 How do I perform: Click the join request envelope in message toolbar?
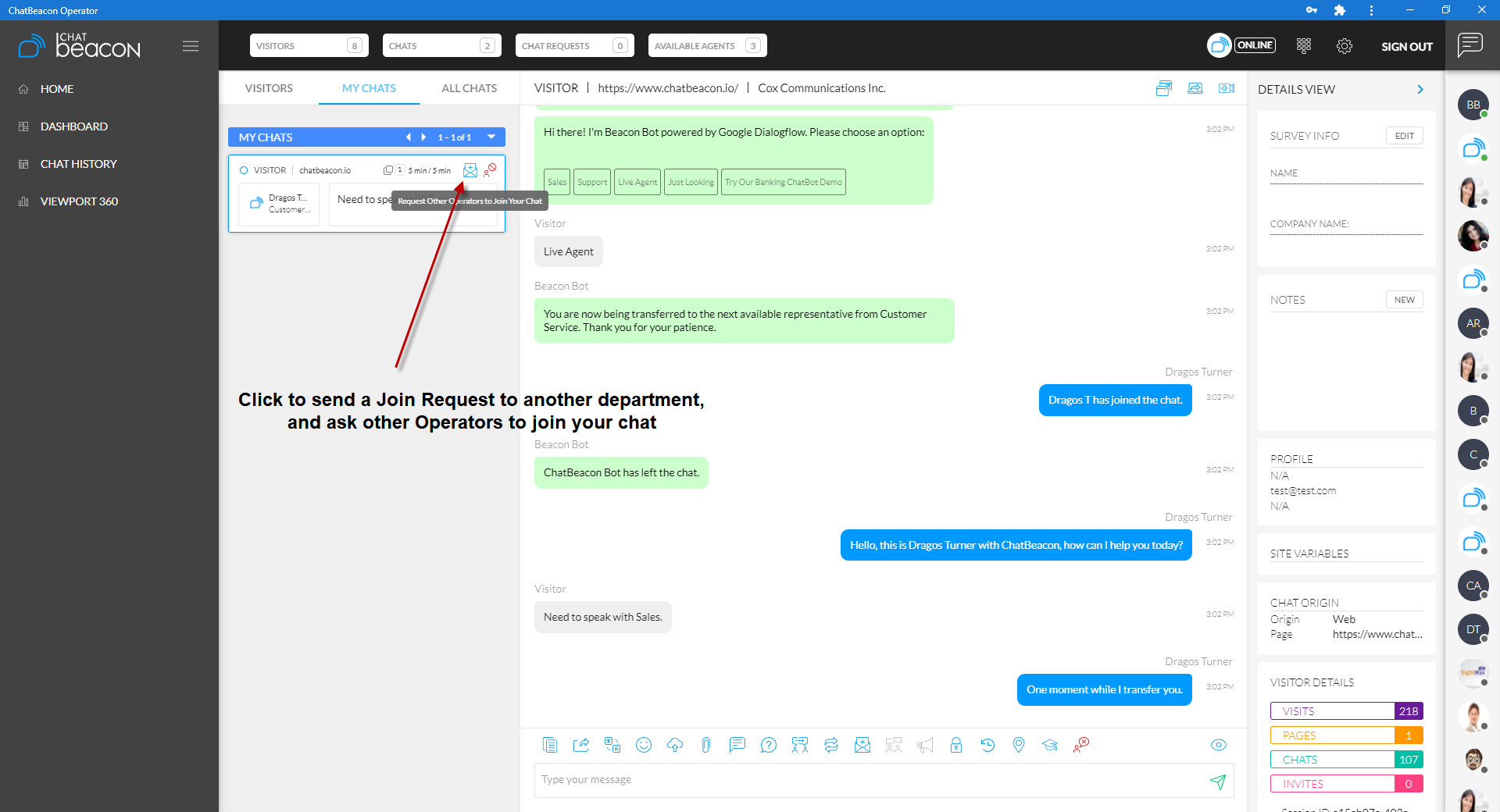[x=862, y=745]
